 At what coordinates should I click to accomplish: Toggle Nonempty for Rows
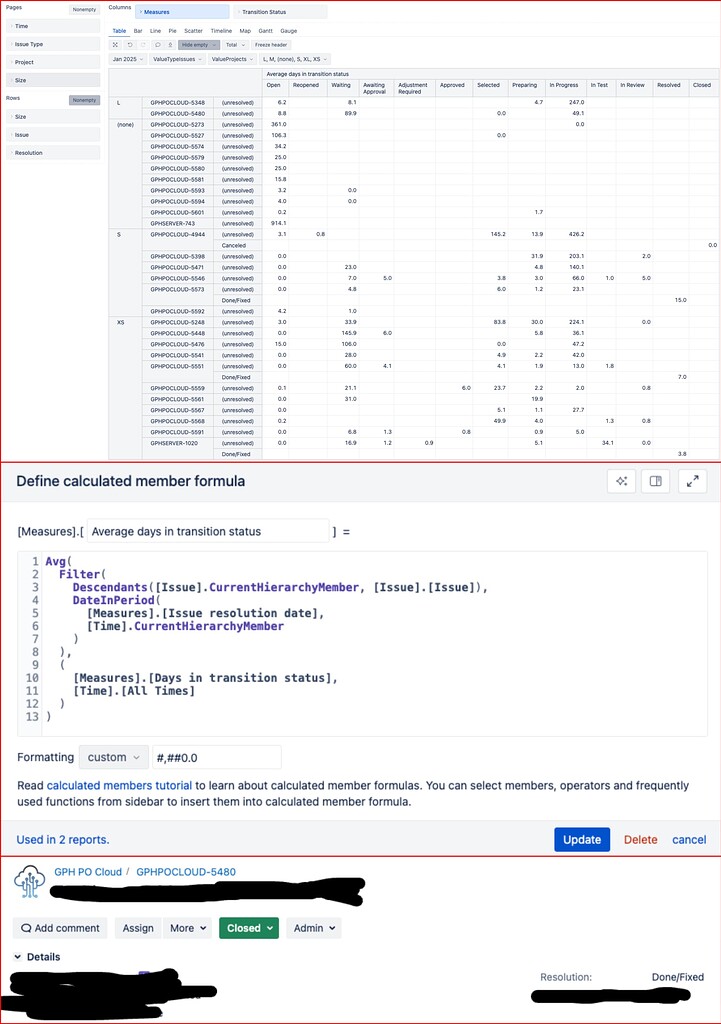coord(84,100)
